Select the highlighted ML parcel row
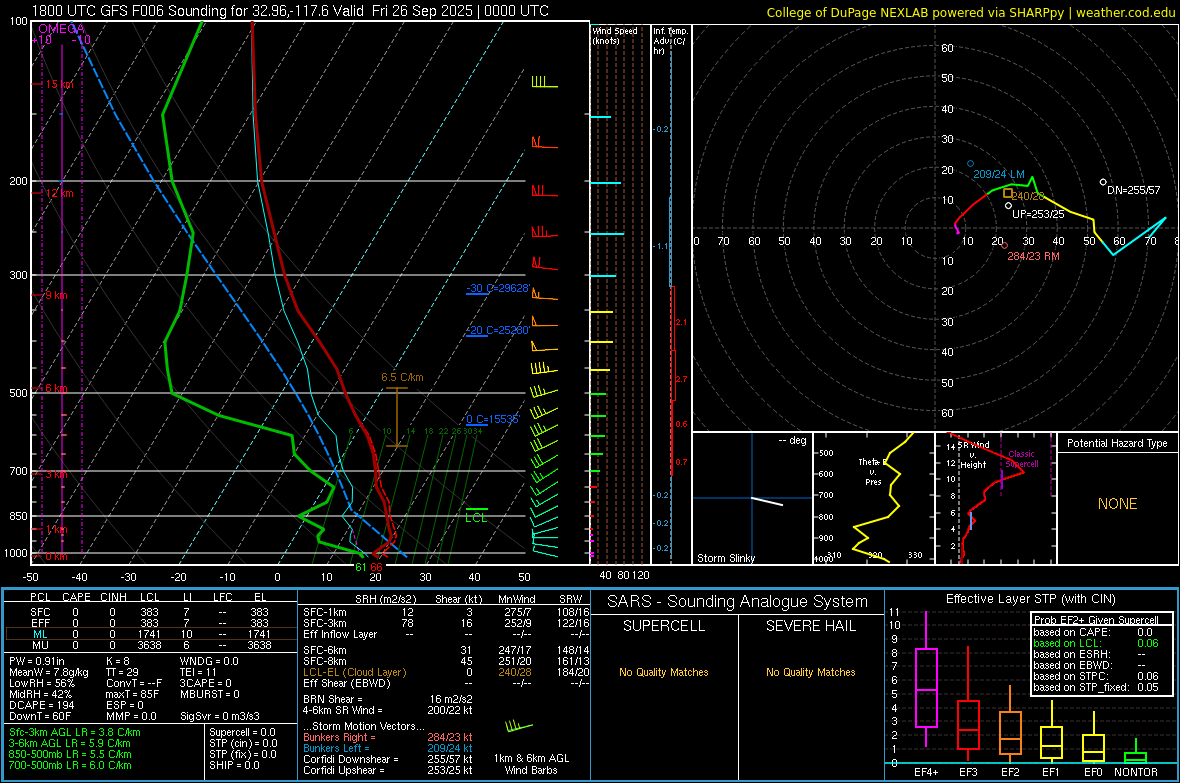 151,634
